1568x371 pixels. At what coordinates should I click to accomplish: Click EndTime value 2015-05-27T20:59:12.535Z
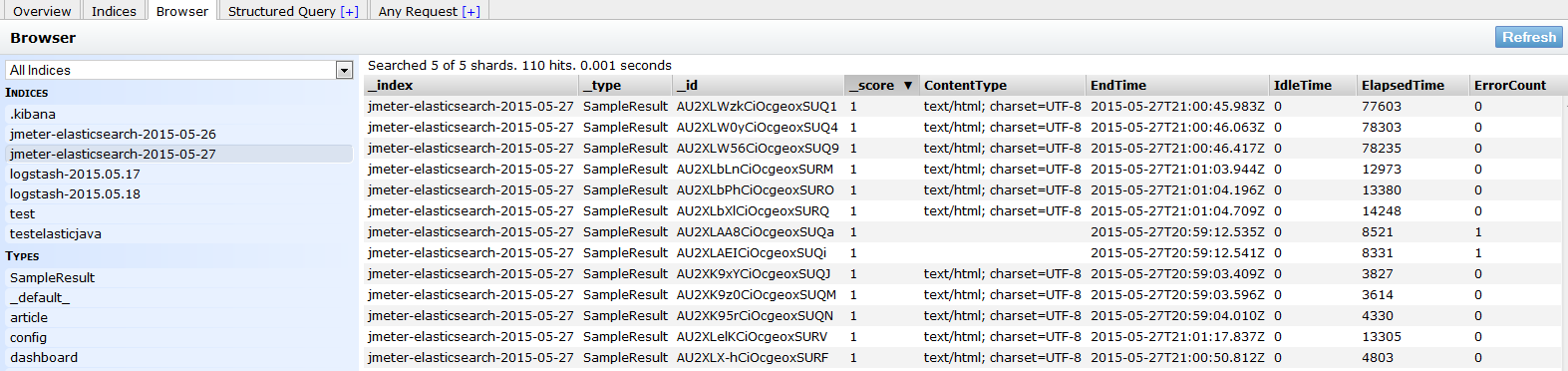1177,231
